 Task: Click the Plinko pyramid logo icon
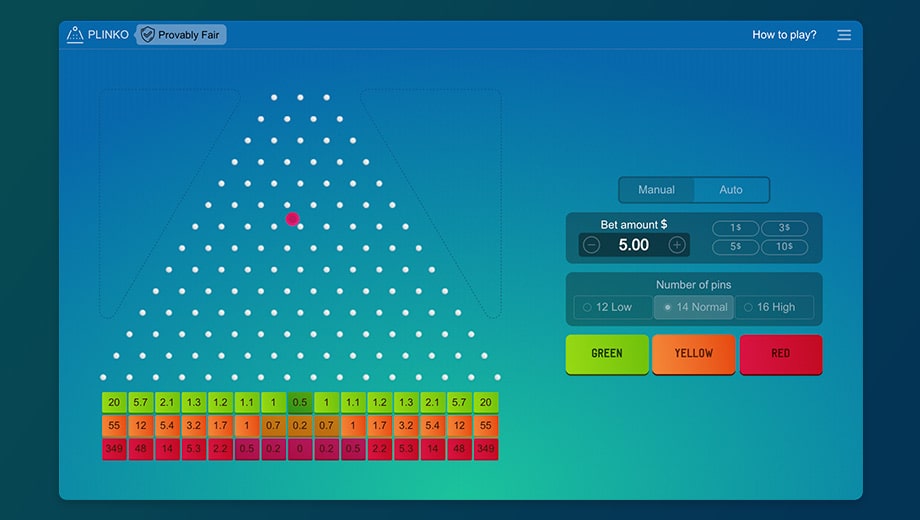75,35
